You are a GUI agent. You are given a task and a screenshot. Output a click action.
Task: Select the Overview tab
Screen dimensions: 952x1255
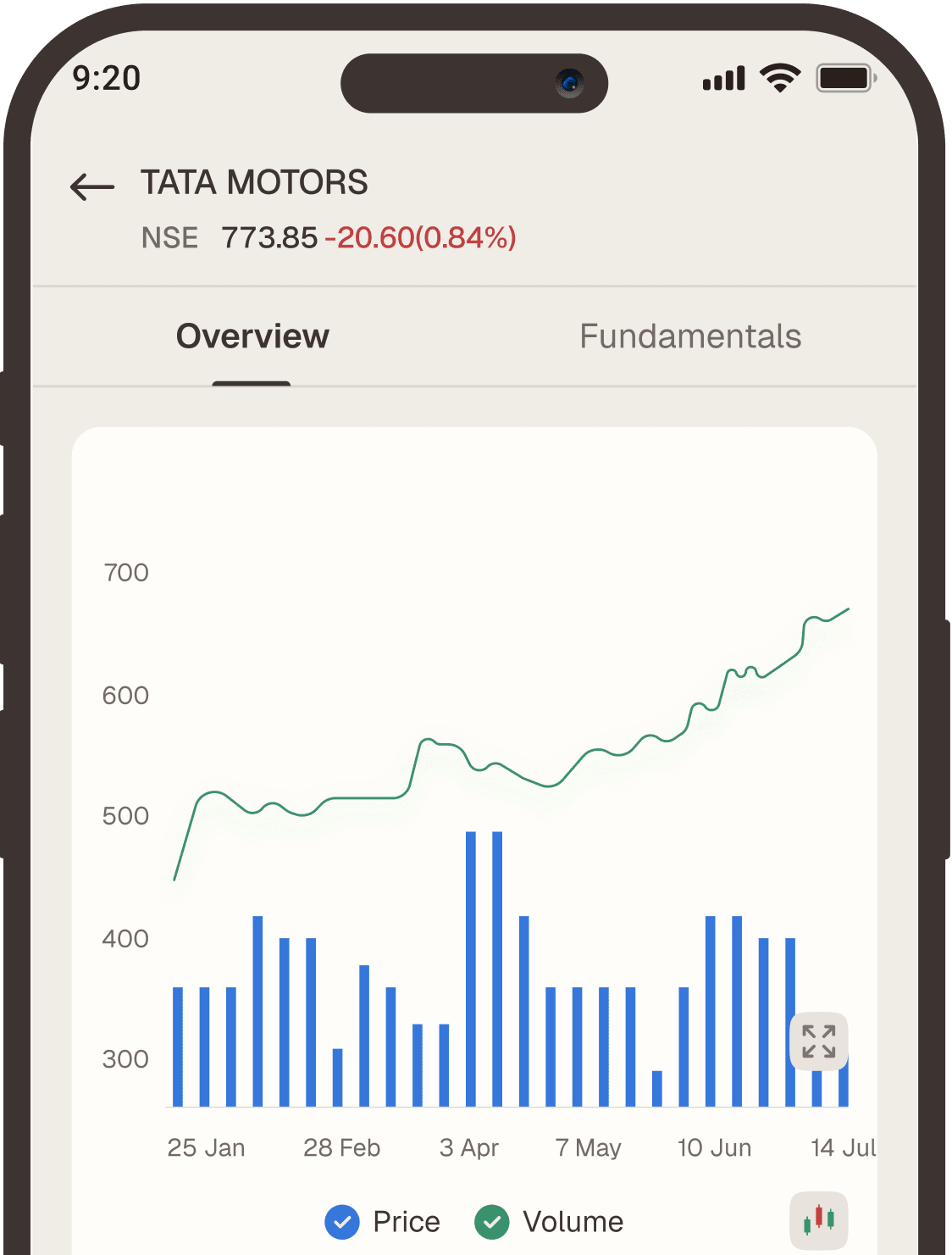pyautogui.click(x=252, y=336)
